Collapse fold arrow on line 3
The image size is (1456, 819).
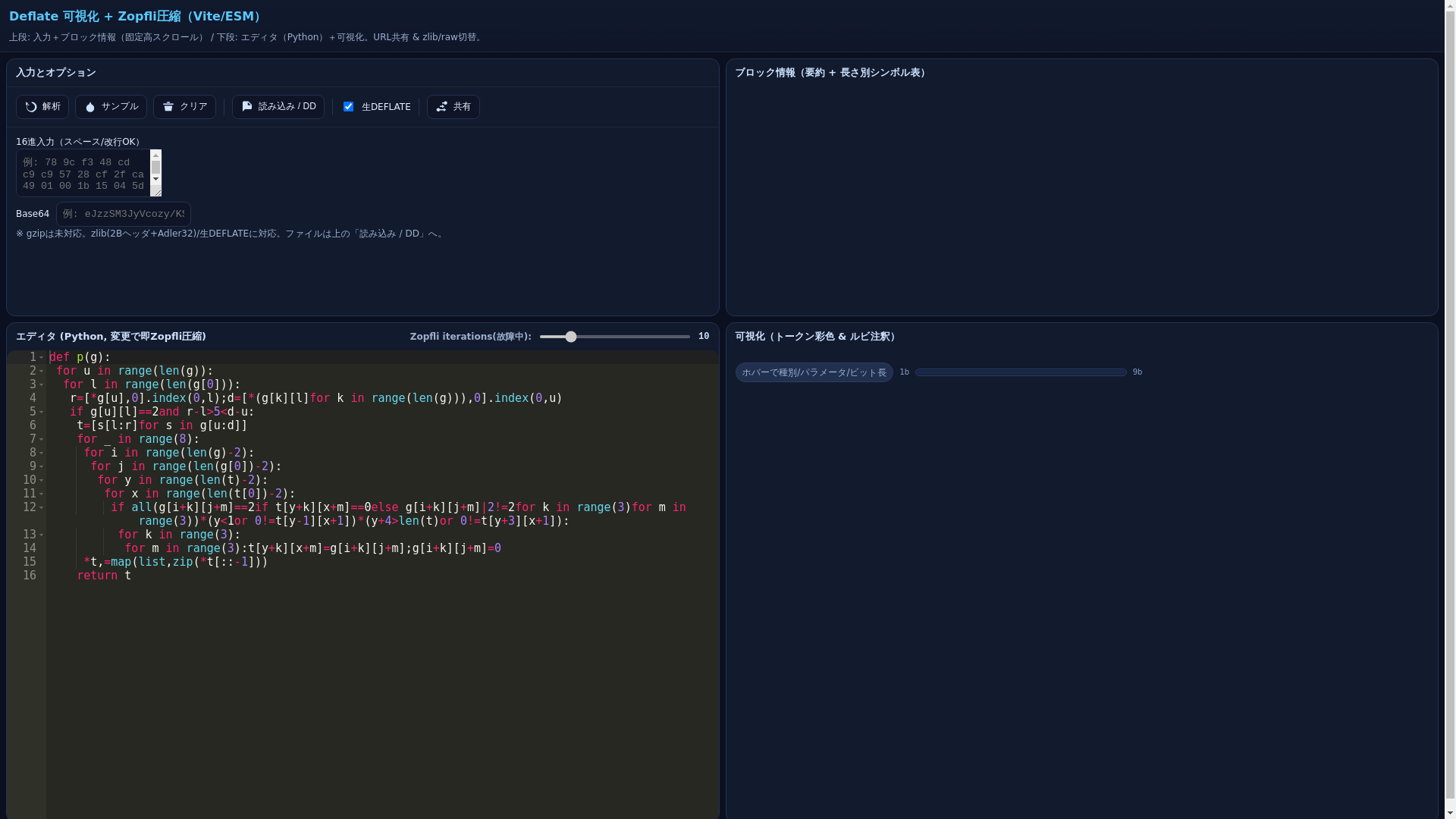[x=42, y=384]
